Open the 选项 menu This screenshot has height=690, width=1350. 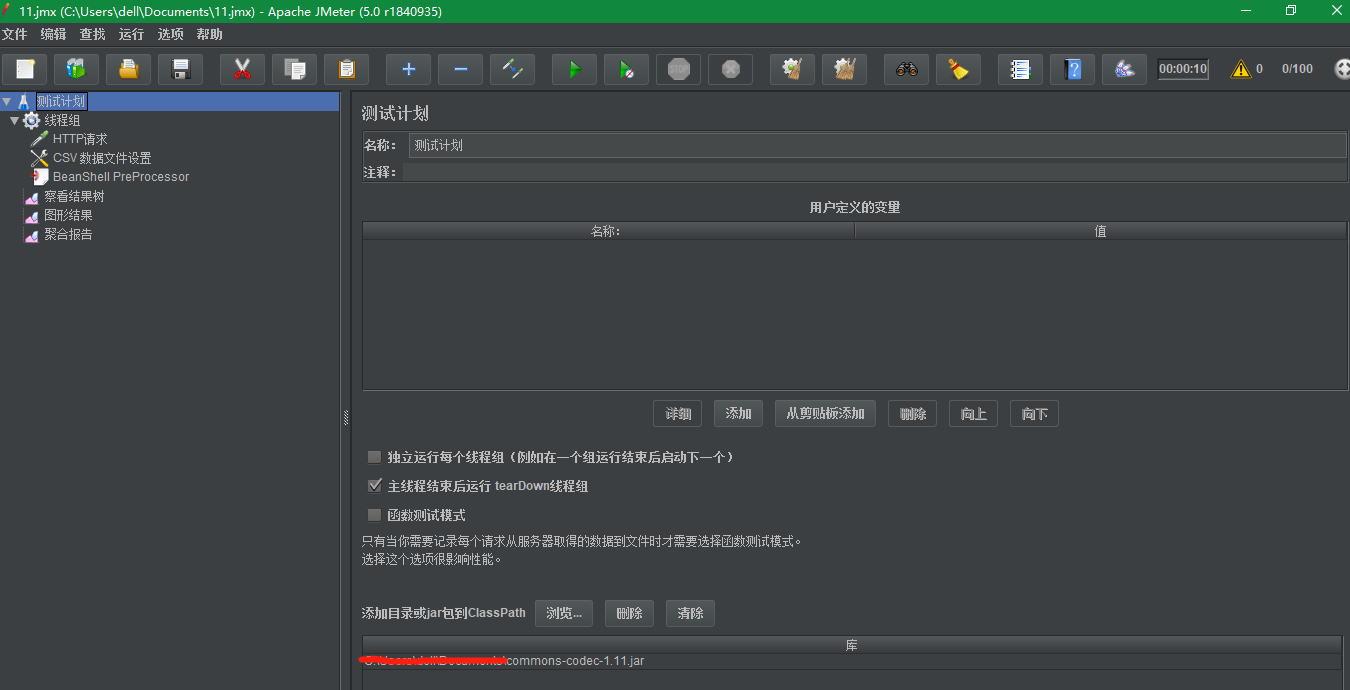[170, 34]
